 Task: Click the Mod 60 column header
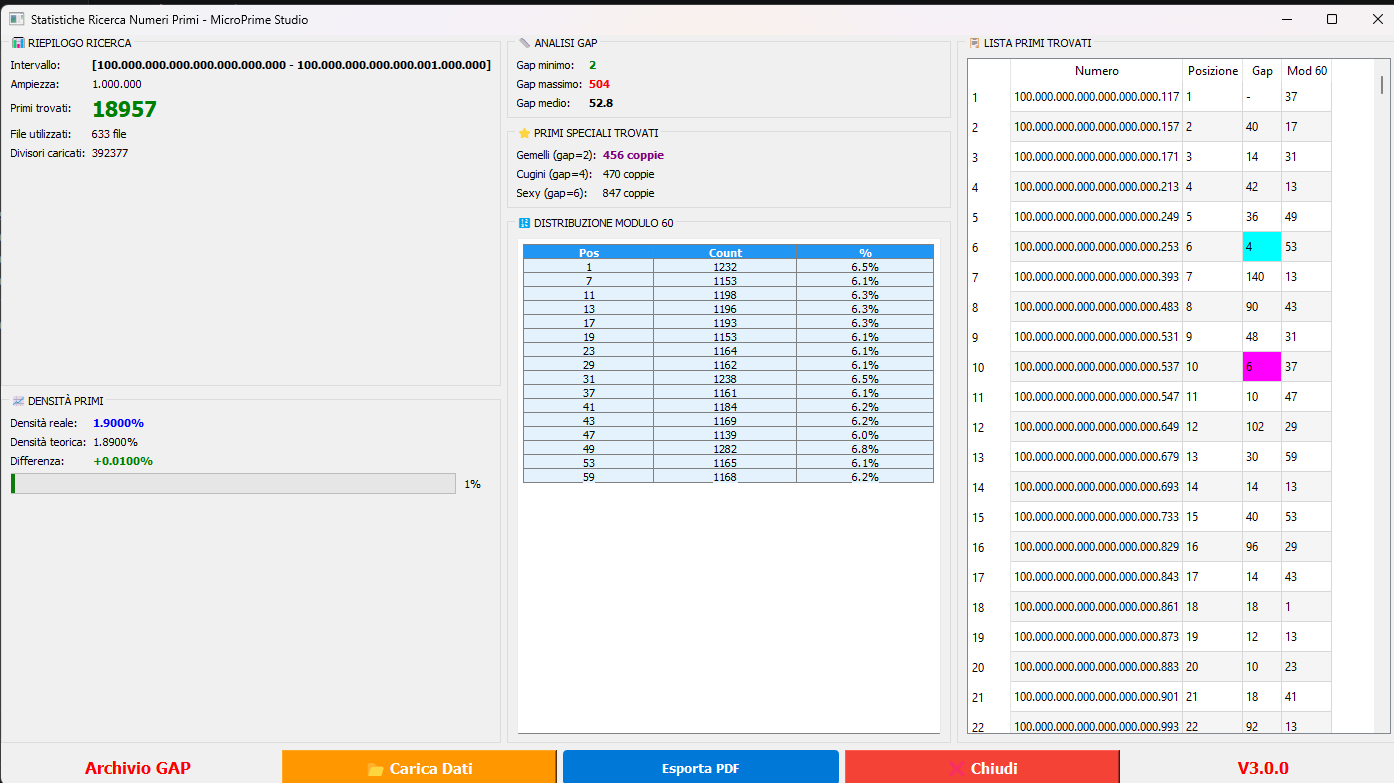pos(1306,71)
